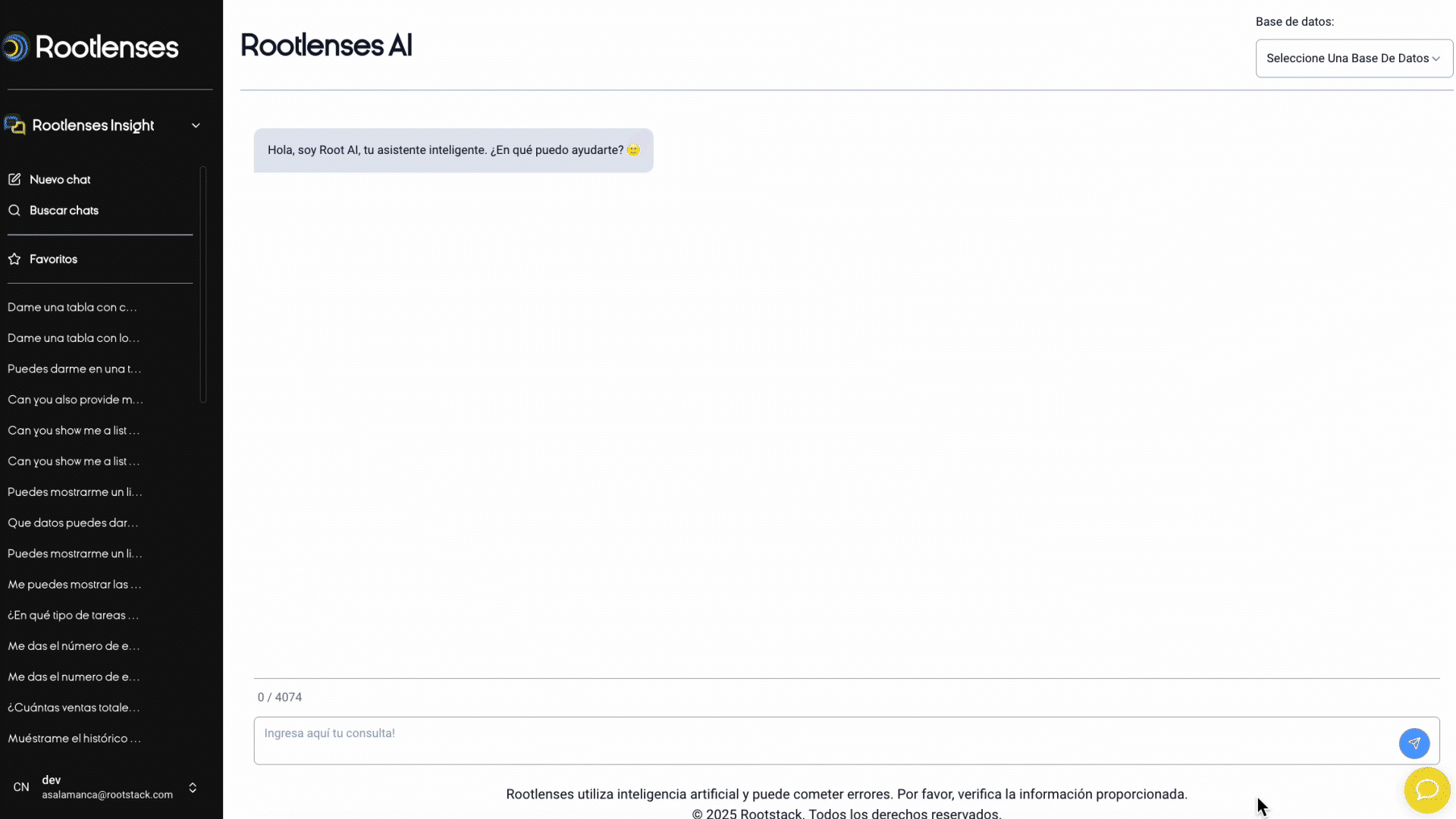Click the Favoritos star icon
The image size is (1456, 819).
coord(14,259)
